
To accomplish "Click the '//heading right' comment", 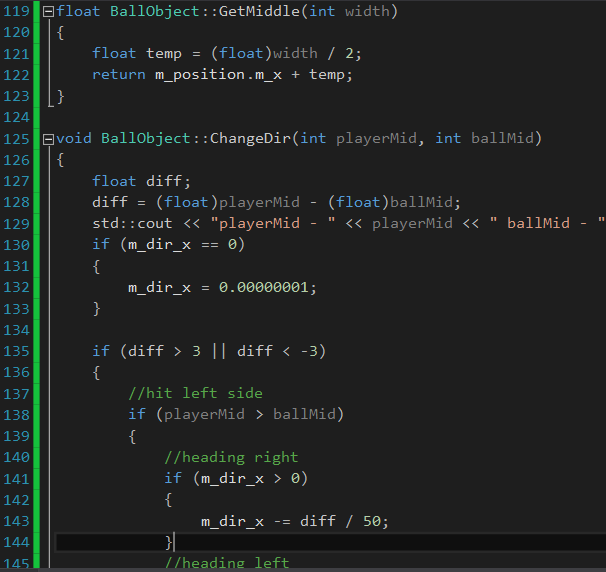I will [x=231, y=457].
